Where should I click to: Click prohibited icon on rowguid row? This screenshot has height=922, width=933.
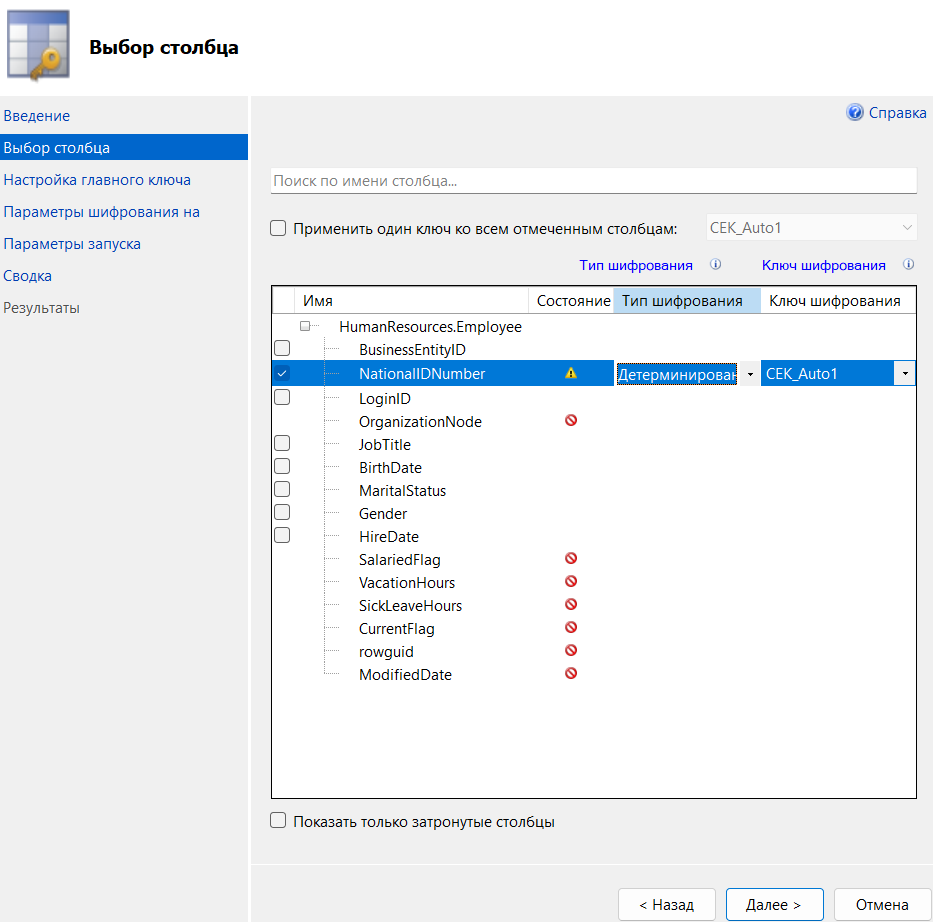571,651
